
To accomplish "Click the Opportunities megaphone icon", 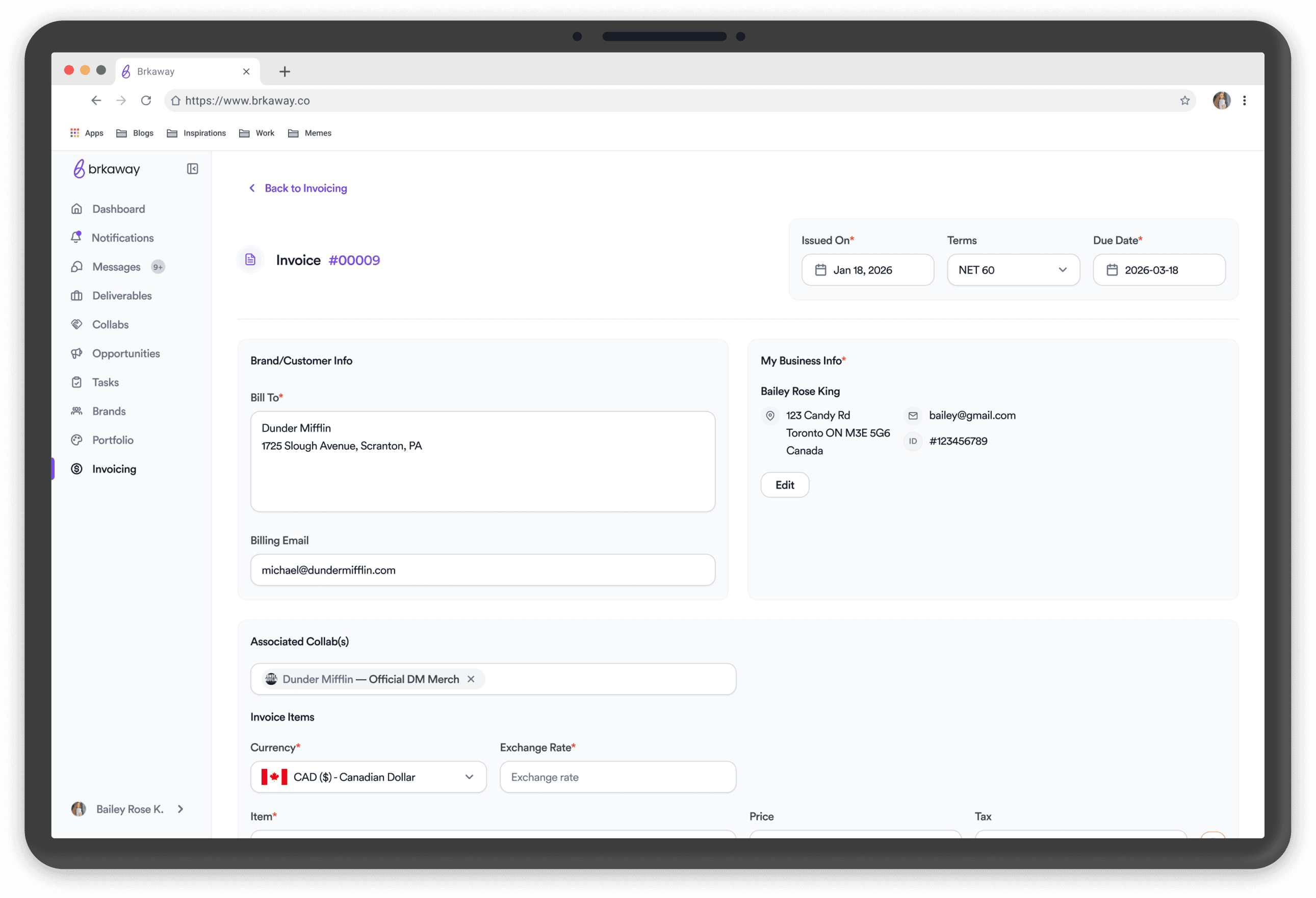I will [x=76, y=353].
